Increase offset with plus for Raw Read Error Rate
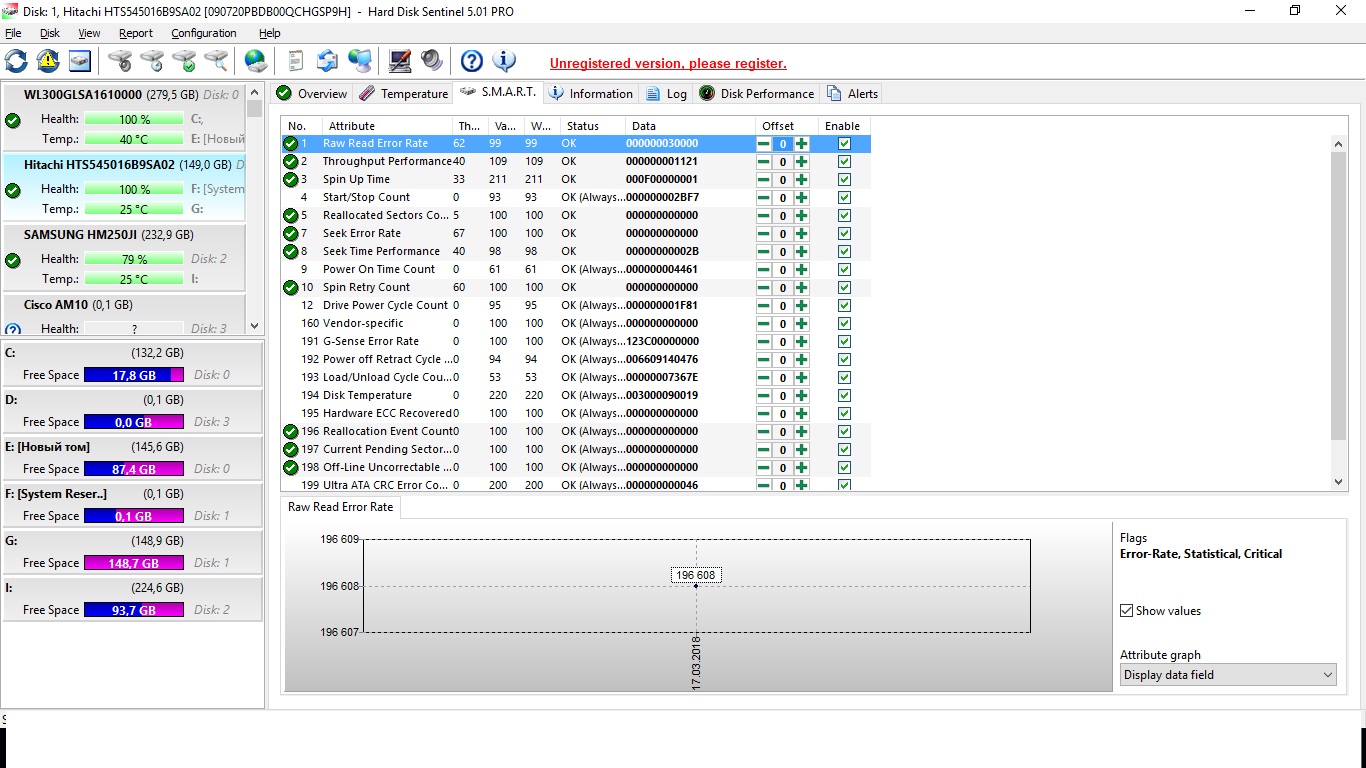The height and width of the screenshot is (768, 1366). (801, 144)
